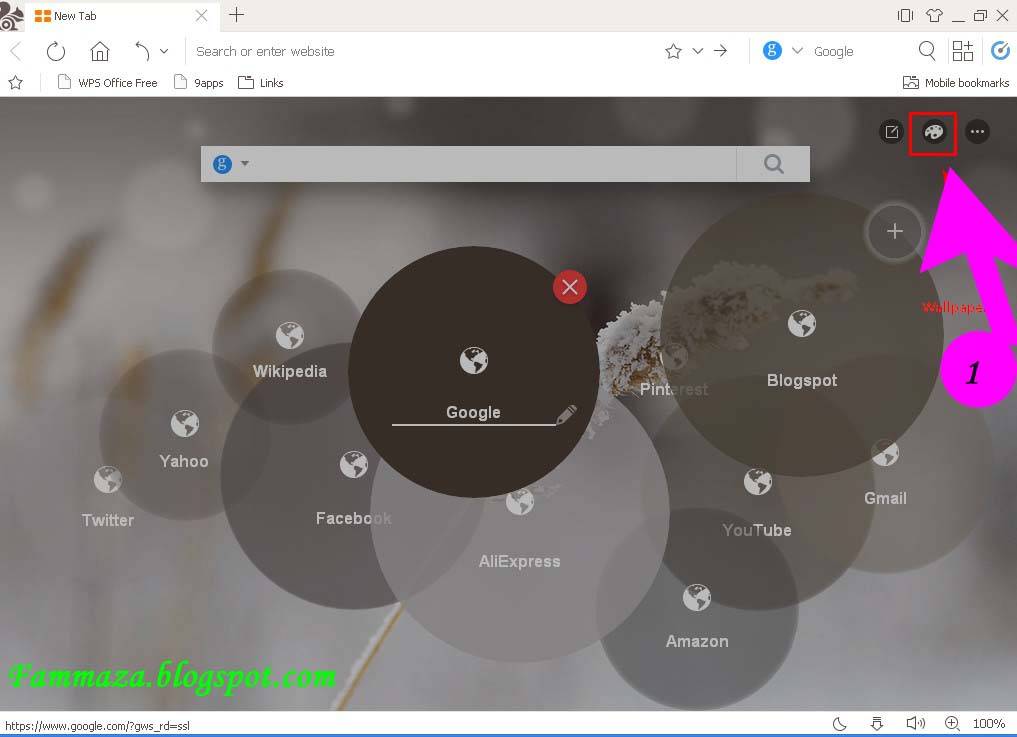Open the downloads icon in status bar

pyautogui.click(x=877, y=723)
